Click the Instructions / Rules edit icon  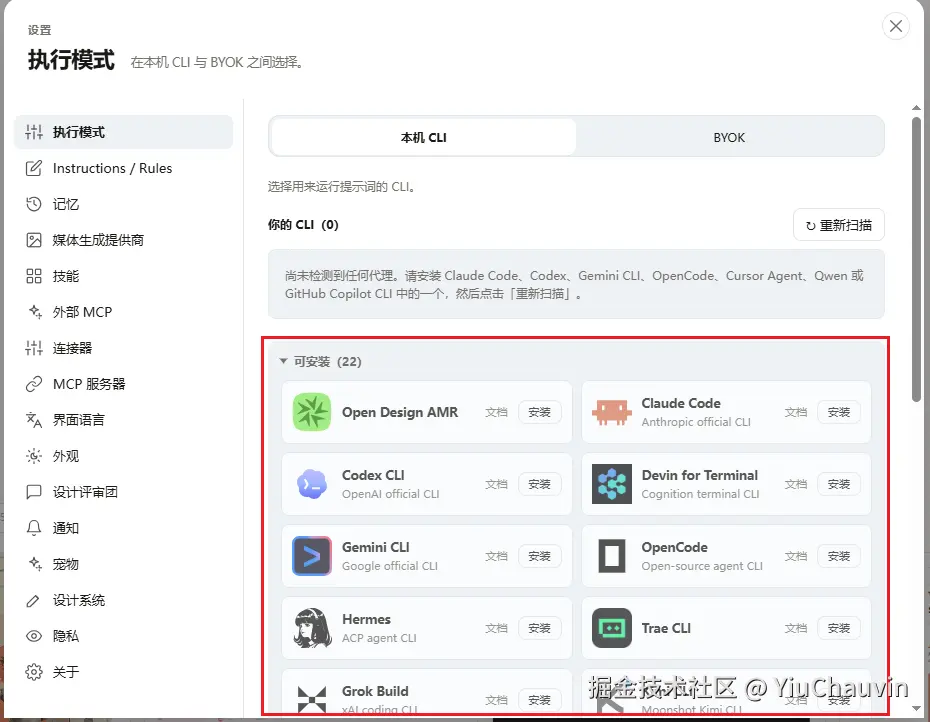(x=34, y=168)
